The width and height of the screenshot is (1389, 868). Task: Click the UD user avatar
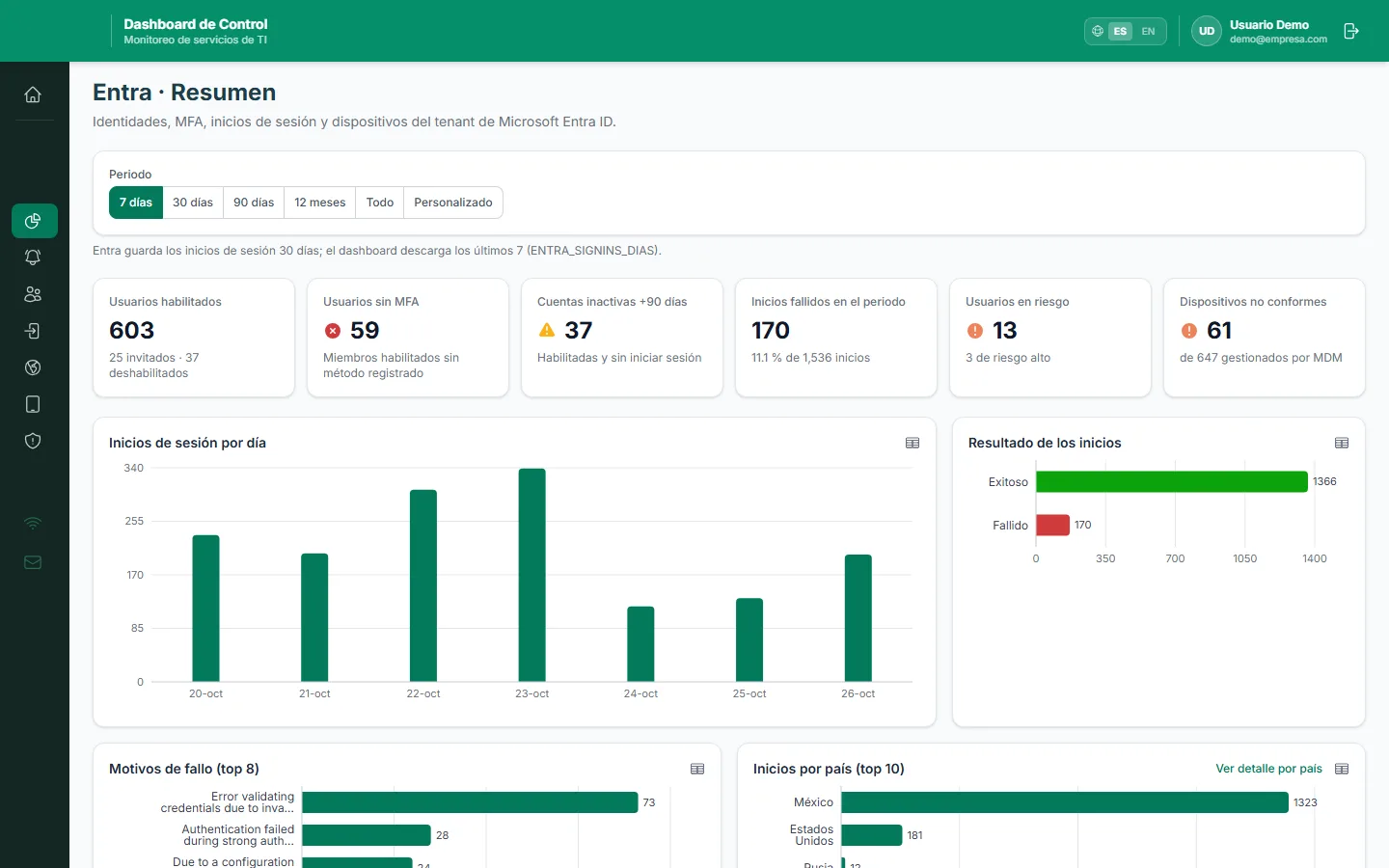(1207, 31)
